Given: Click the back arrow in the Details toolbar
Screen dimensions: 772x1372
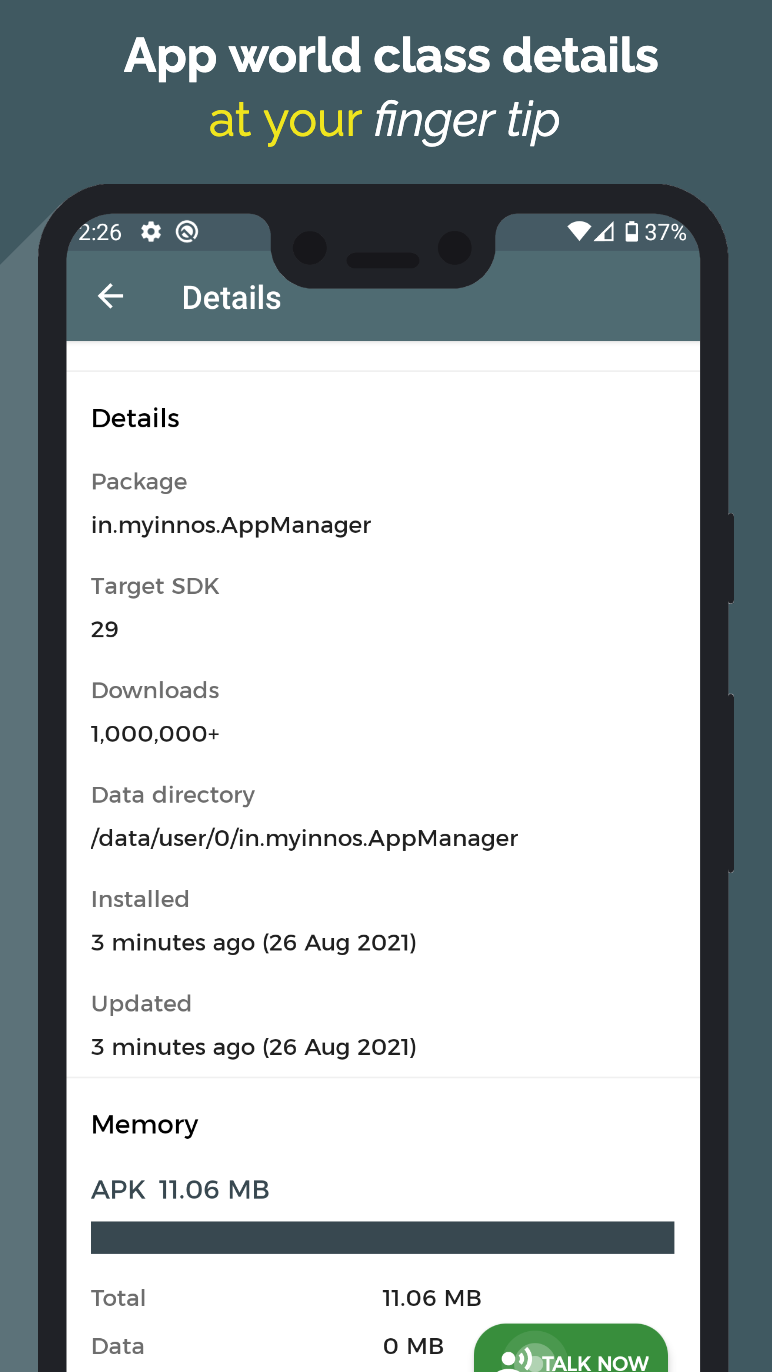Looking at the screenshot, I should tap(110, 296).
